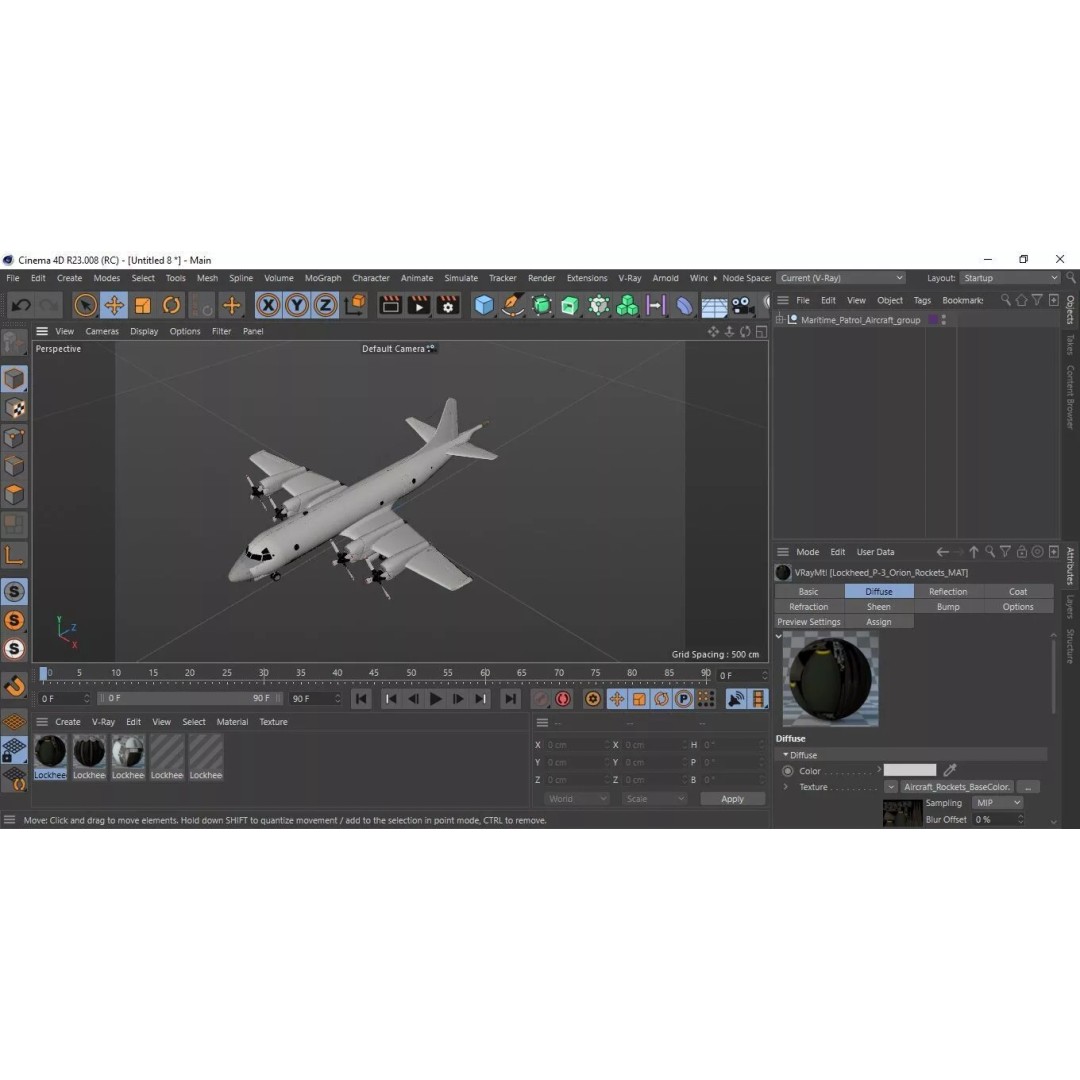The image size is (1080, 1080).
Task: Click the Apply coordinates button
Action: coord(732,799)
